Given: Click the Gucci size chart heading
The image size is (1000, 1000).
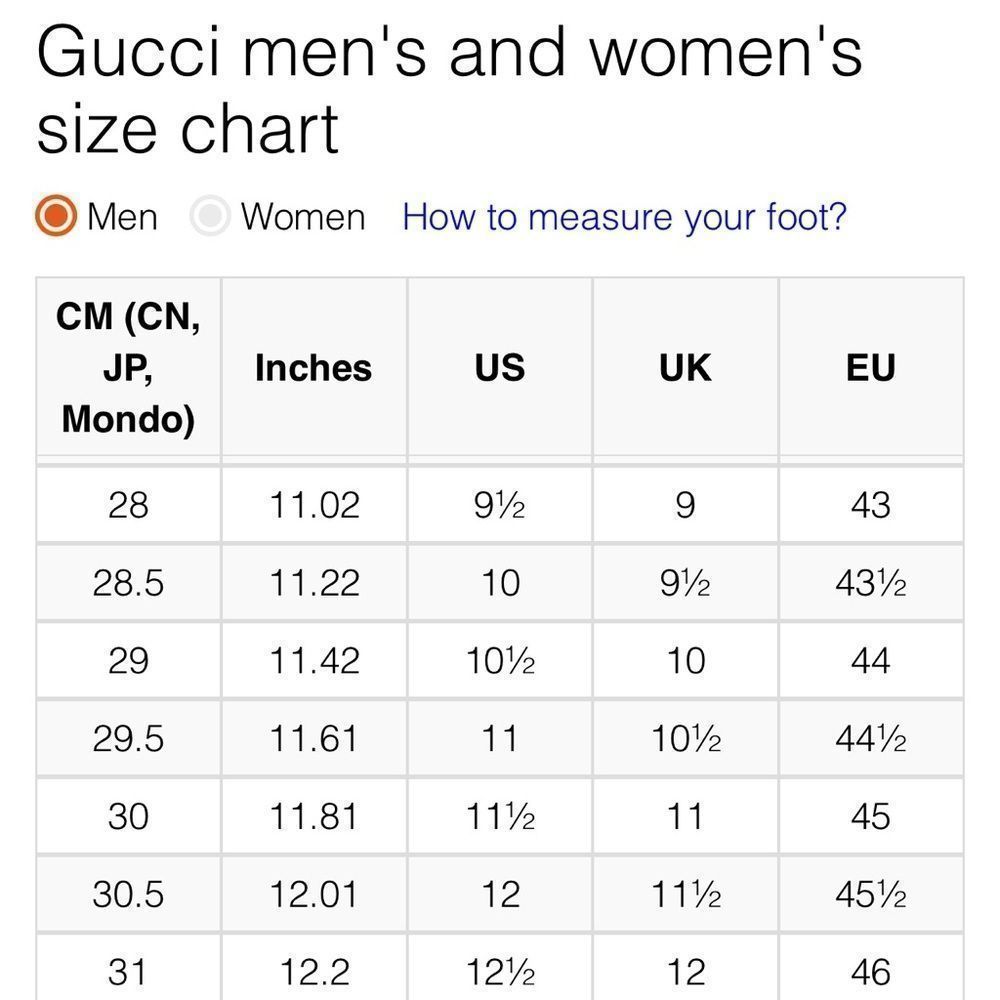Looking at the screenshot, I should tap(449, 90).
